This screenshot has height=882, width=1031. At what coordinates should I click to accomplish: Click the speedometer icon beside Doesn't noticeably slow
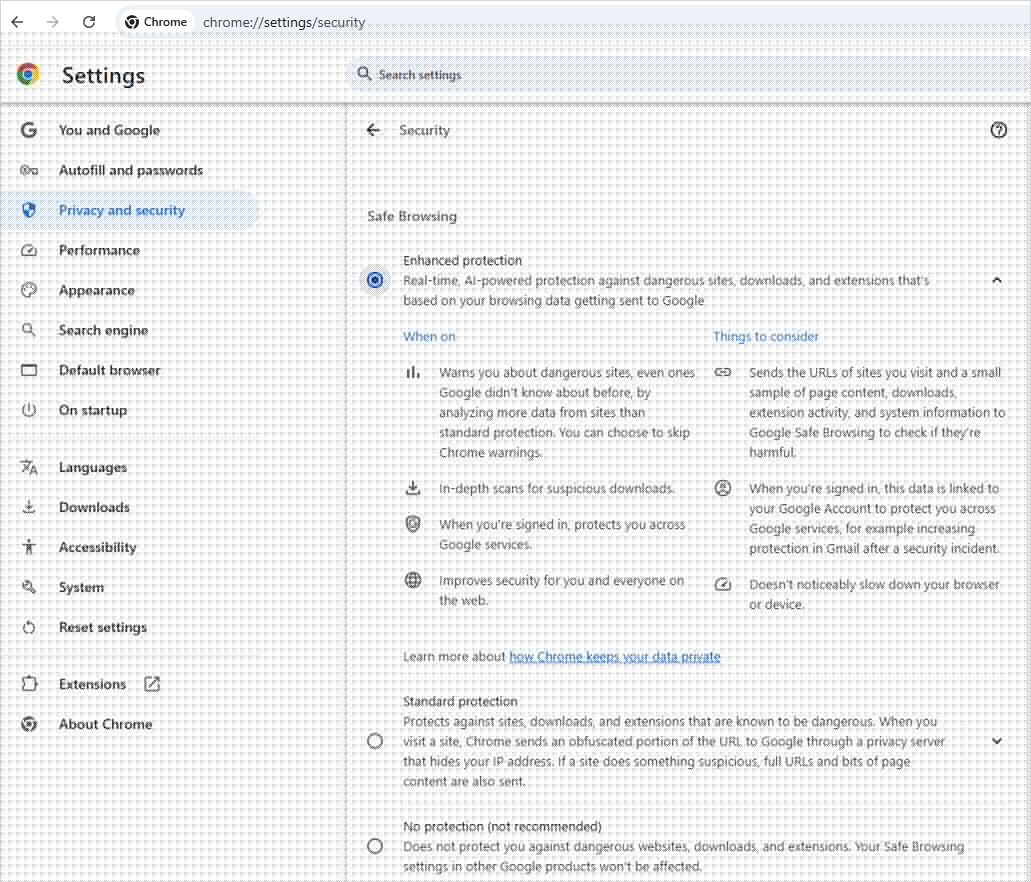pyautogui.click(x=723, y=584)
